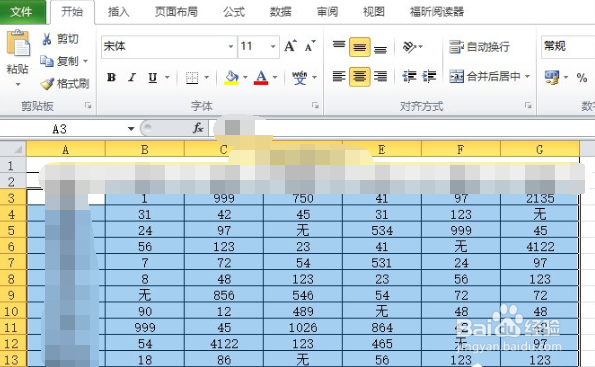Select cell containing 864
This screenshot has width=595, height=367.
coord(382,327)
